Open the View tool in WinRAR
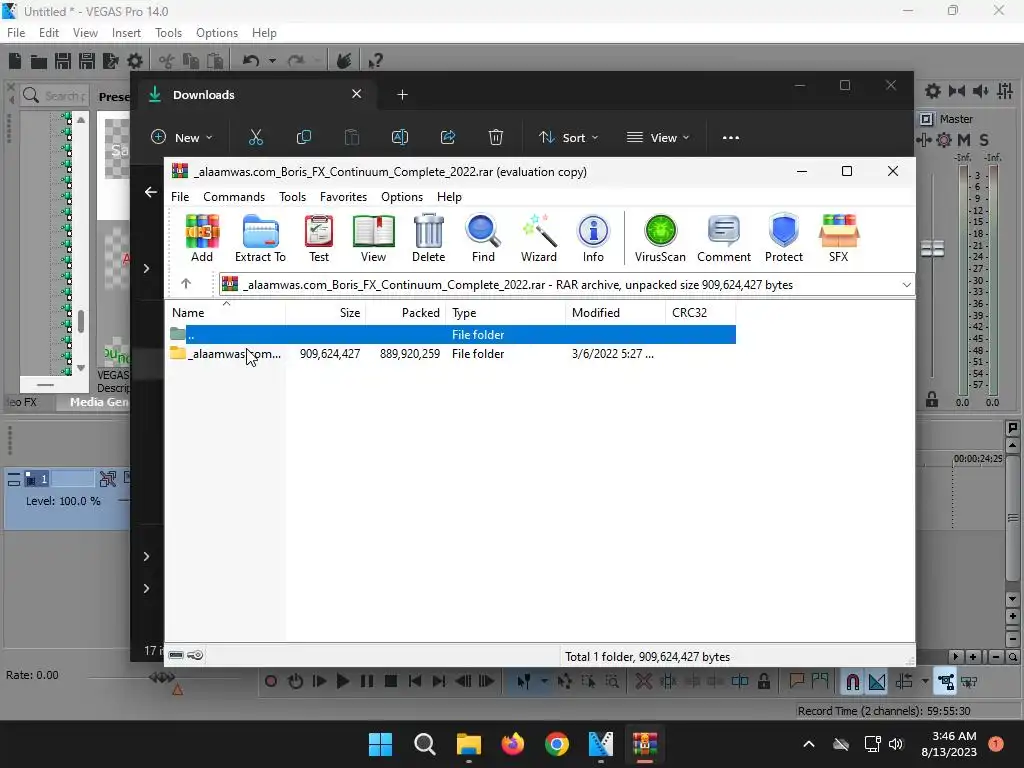This screenshot has width=1024, height=768. (x=374, y=239)
